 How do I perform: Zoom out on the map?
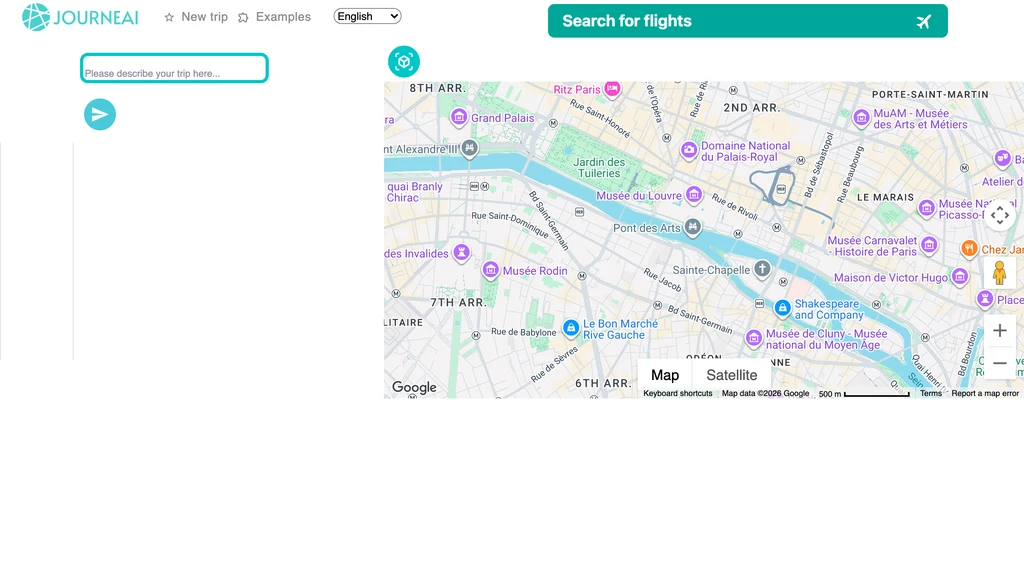pos(999,362)
